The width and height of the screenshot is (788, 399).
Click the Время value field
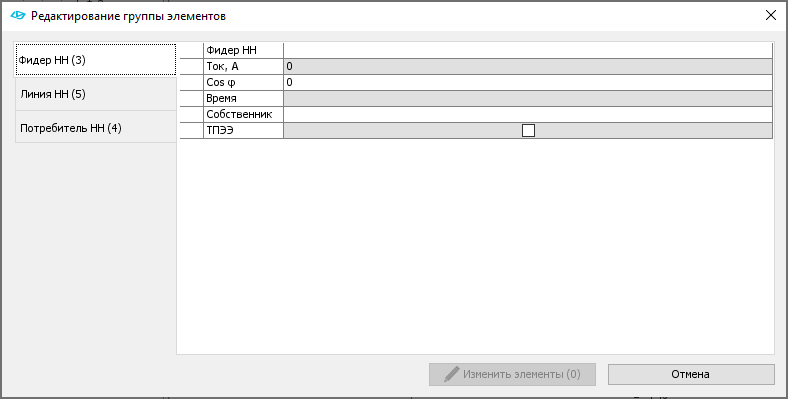point(528,98)
